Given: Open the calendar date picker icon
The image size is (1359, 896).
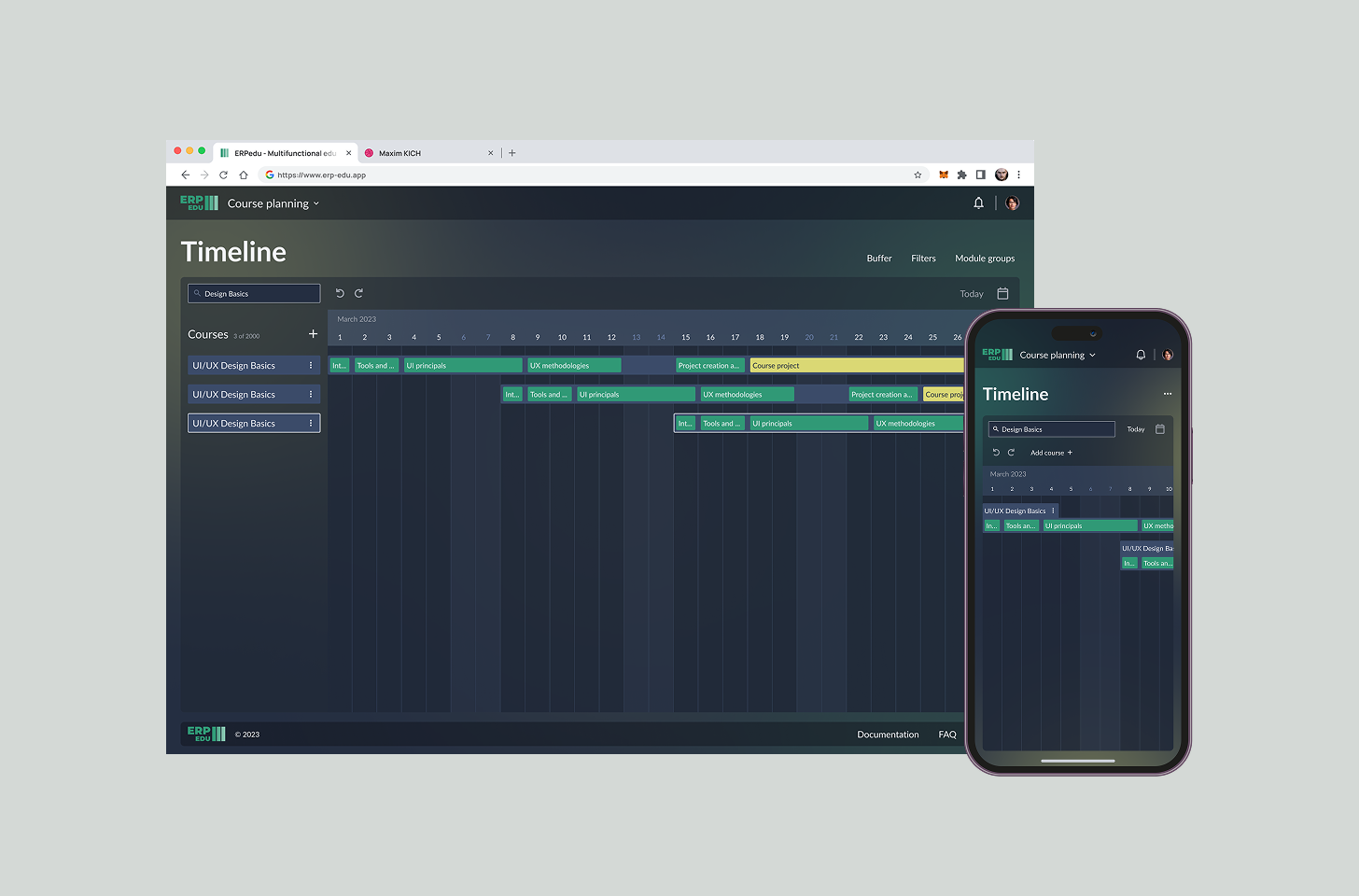Looking at the screenshot, I should click(1002, 293).
